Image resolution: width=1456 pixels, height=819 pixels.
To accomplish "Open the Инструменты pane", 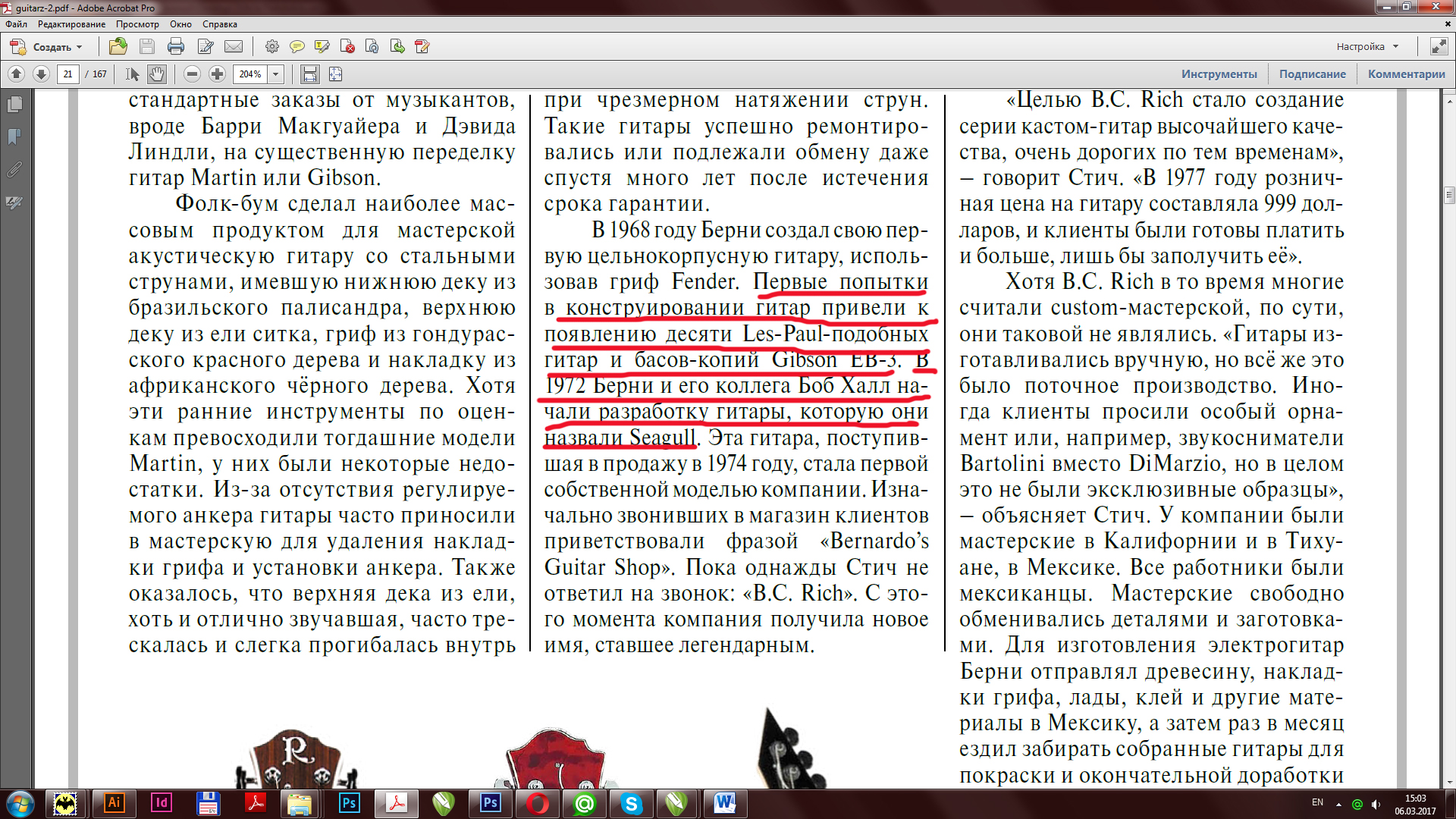I will pos(1219,74).
